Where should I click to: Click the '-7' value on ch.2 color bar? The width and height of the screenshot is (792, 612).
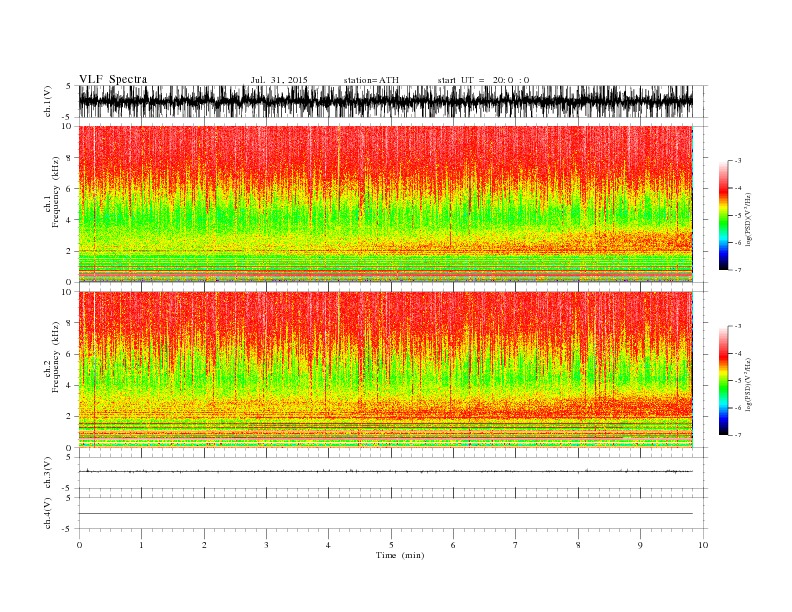click(x=737, y=435)
